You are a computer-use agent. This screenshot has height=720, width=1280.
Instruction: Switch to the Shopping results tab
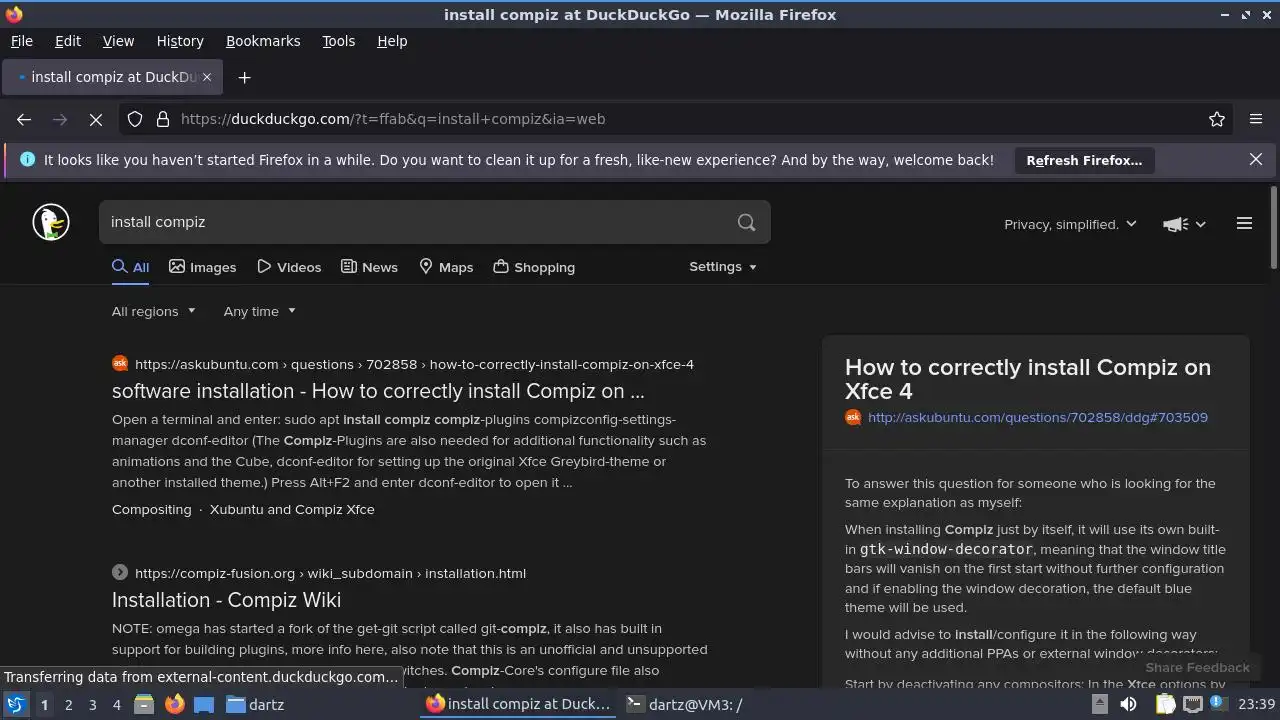tap(534, 267)
